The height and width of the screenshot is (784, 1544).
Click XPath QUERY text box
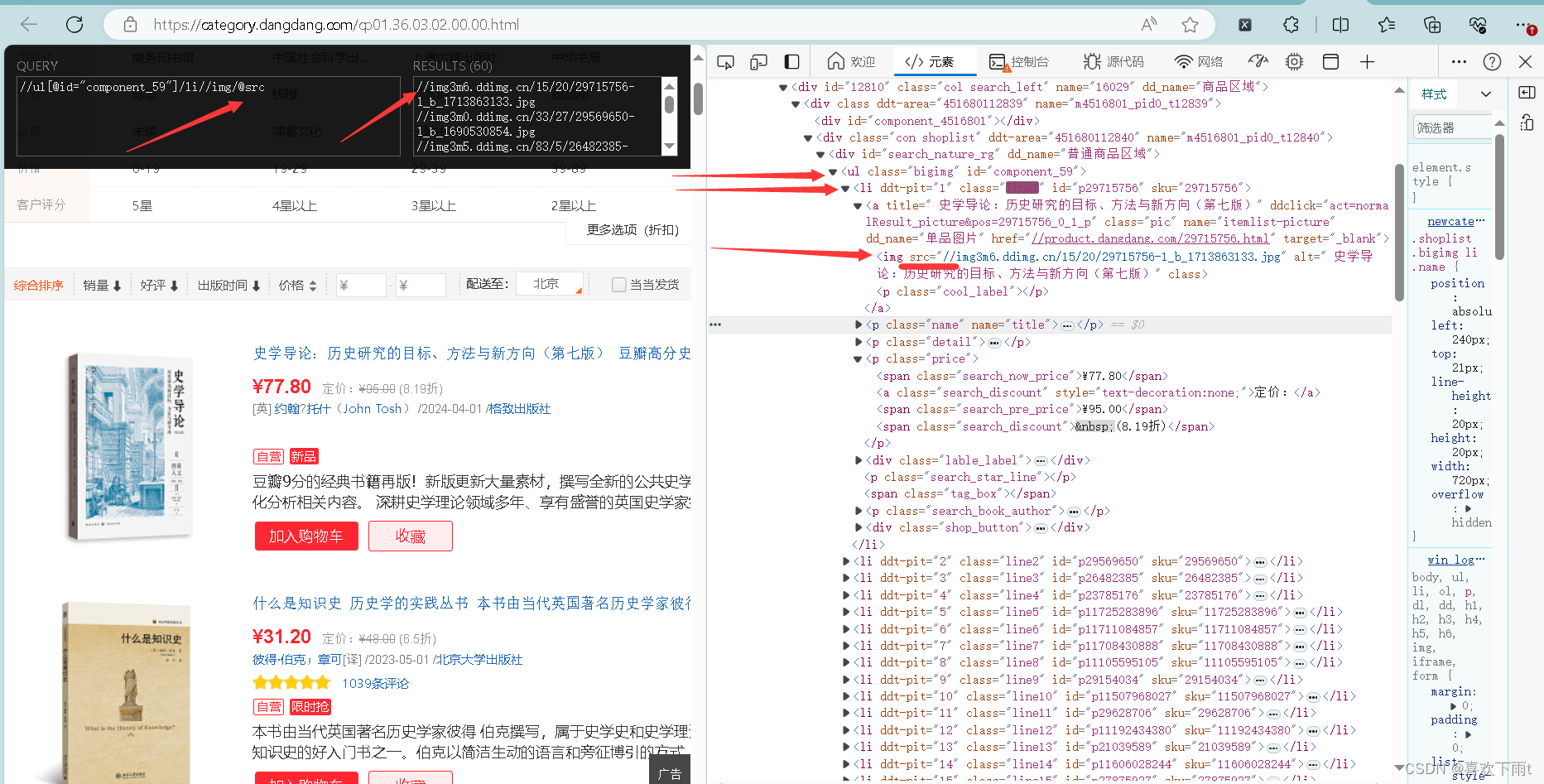pos(209,116)
